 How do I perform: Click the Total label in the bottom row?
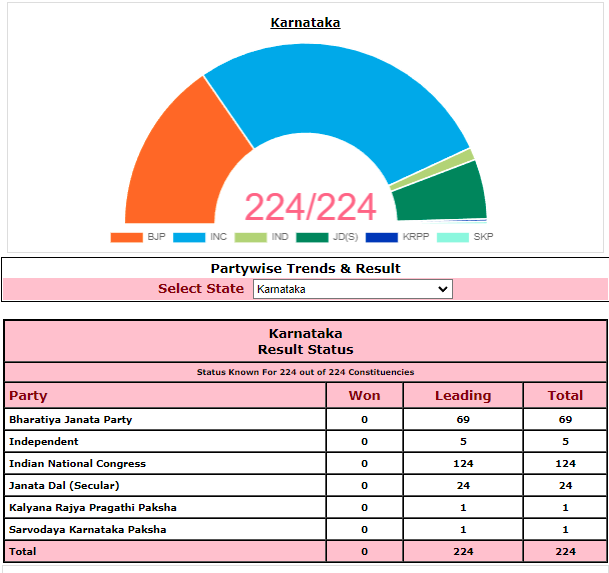(x=23, y=552)
